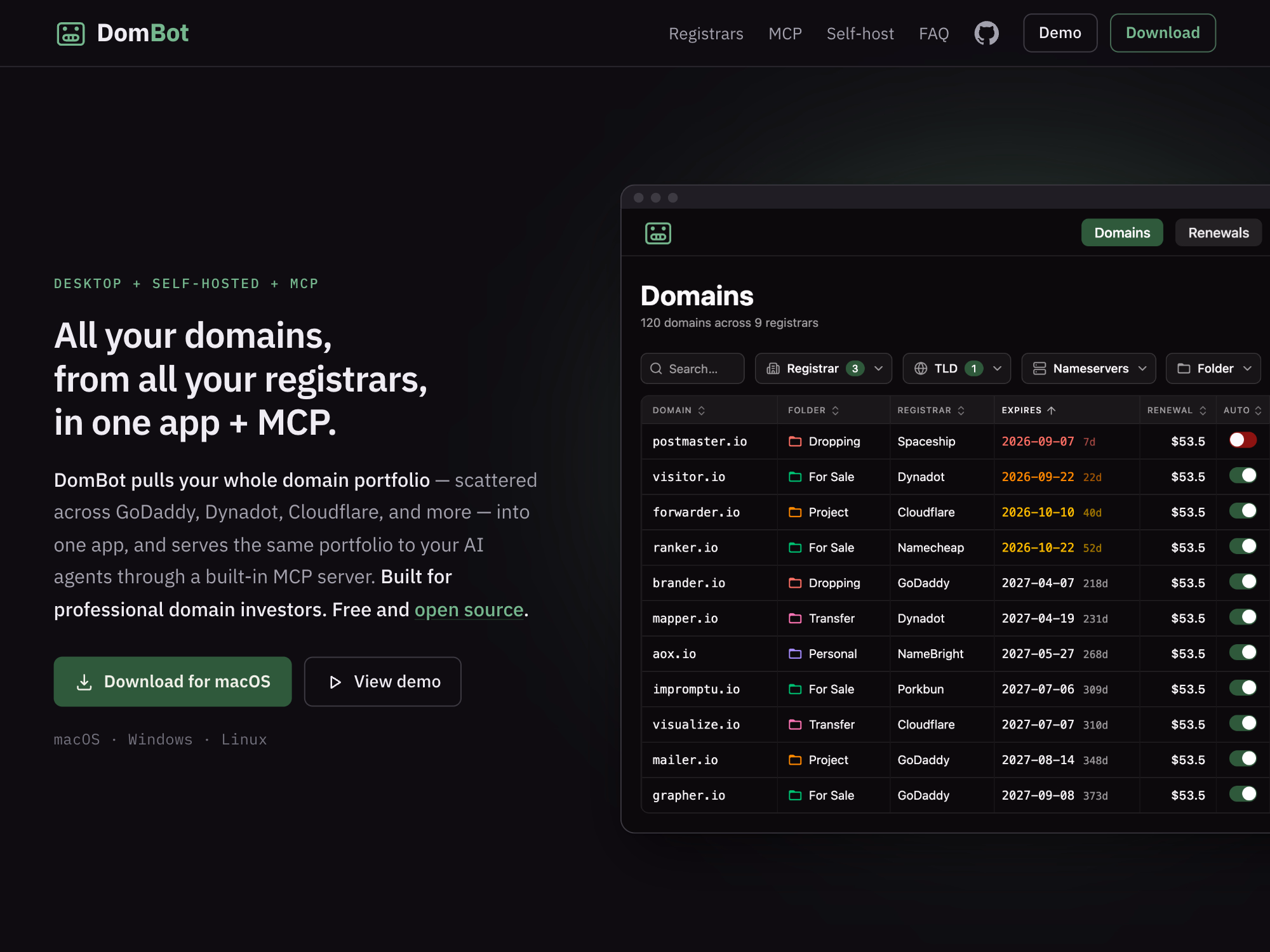Open the FAQ nav link
The image size is (1270, 952).
click(933, 34)
